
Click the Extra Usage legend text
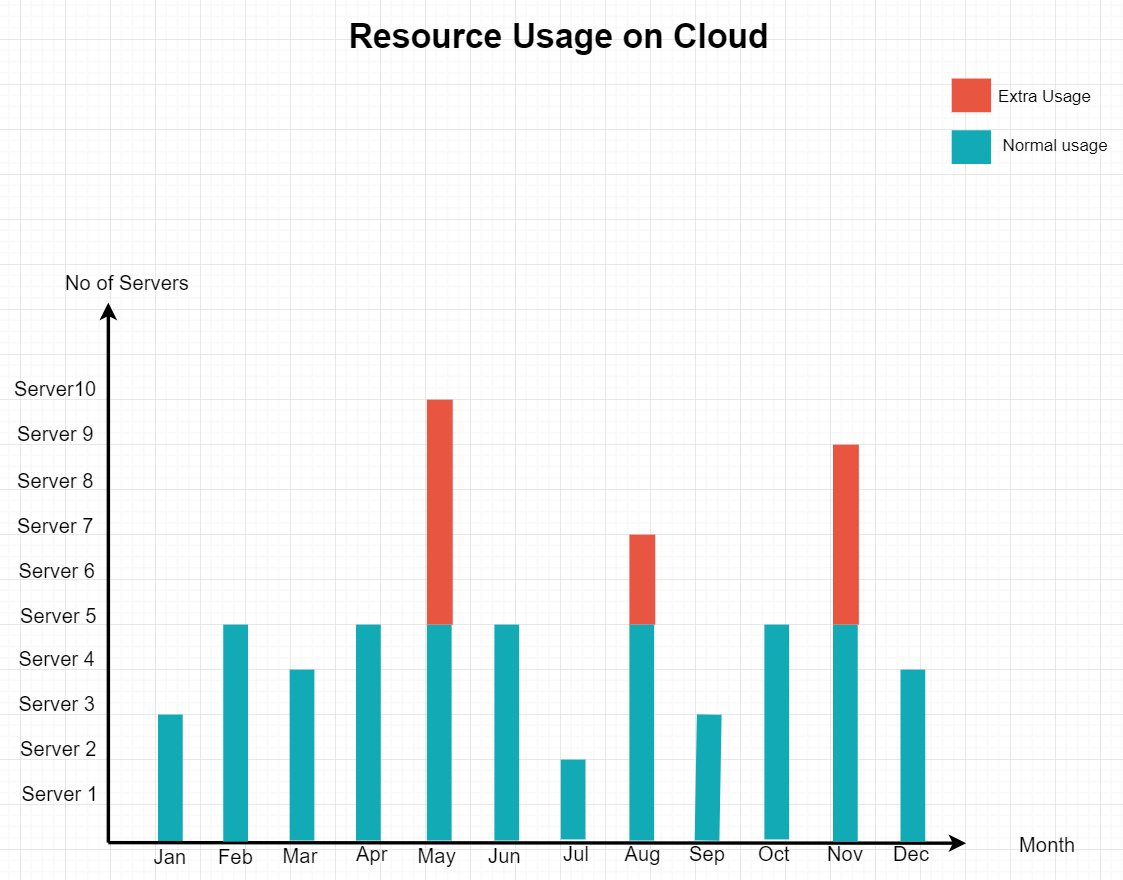[1044, 97]
